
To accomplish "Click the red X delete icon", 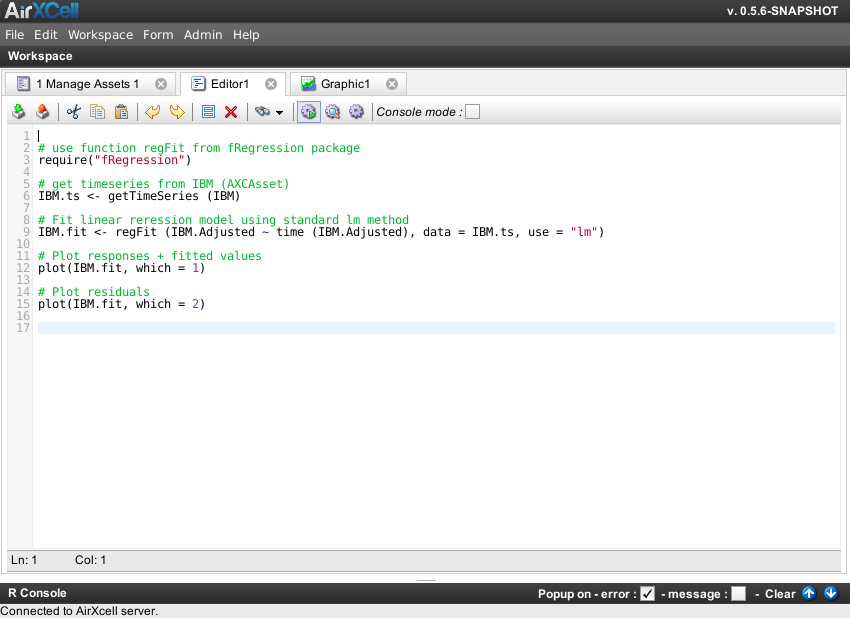I will coord(231,112).
